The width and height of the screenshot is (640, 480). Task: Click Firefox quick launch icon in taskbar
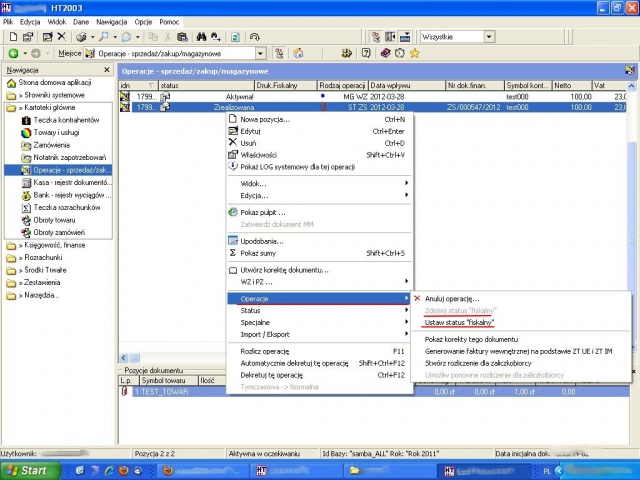click(x=123, y=471)
